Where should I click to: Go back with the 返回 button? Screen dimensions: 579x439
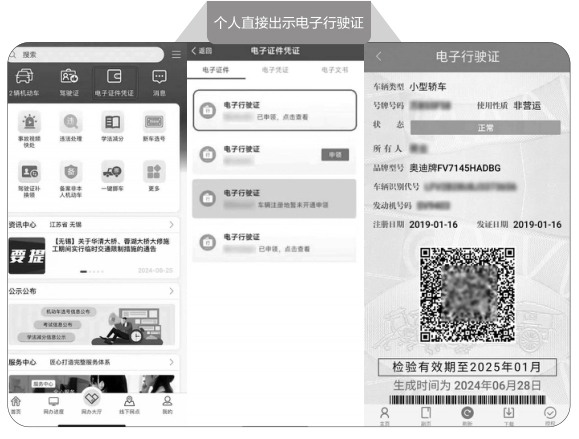202,51
